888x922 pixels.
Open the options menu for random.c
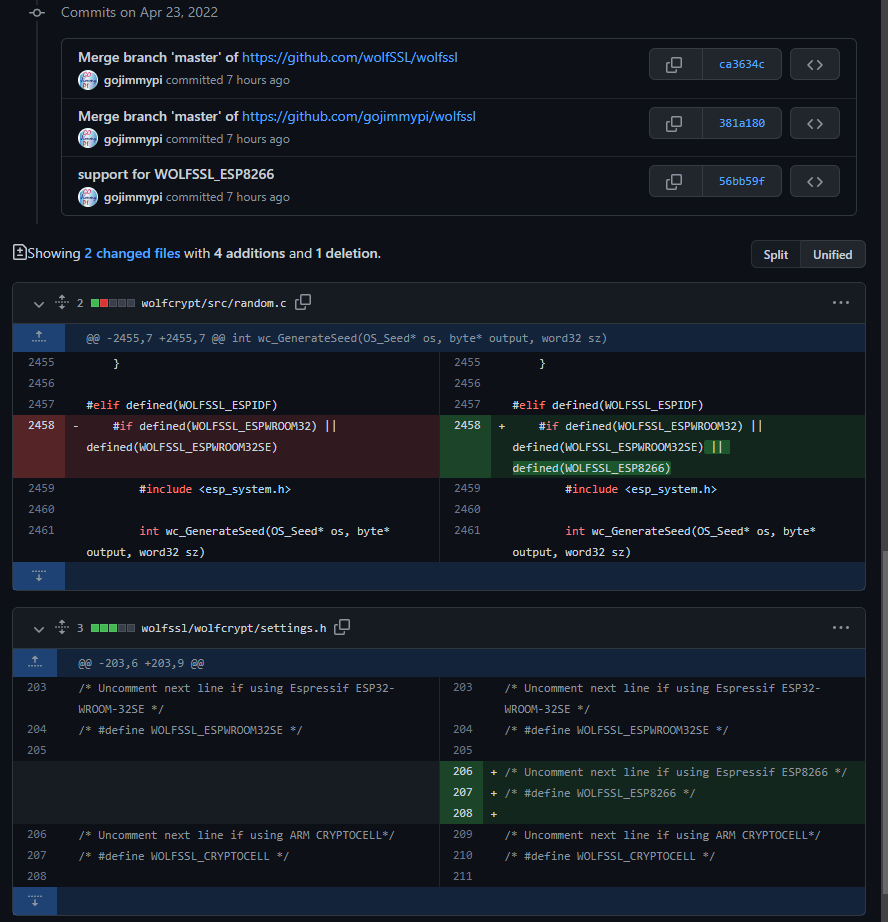click(x=840, y=302)
